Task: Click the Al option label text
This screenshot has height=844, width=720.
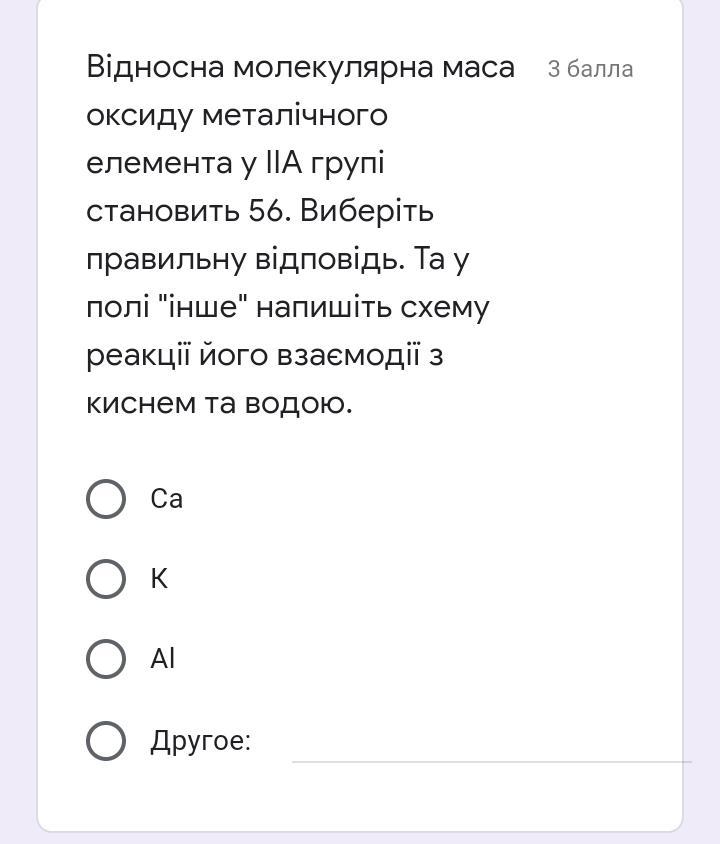Action: [163, 658]
